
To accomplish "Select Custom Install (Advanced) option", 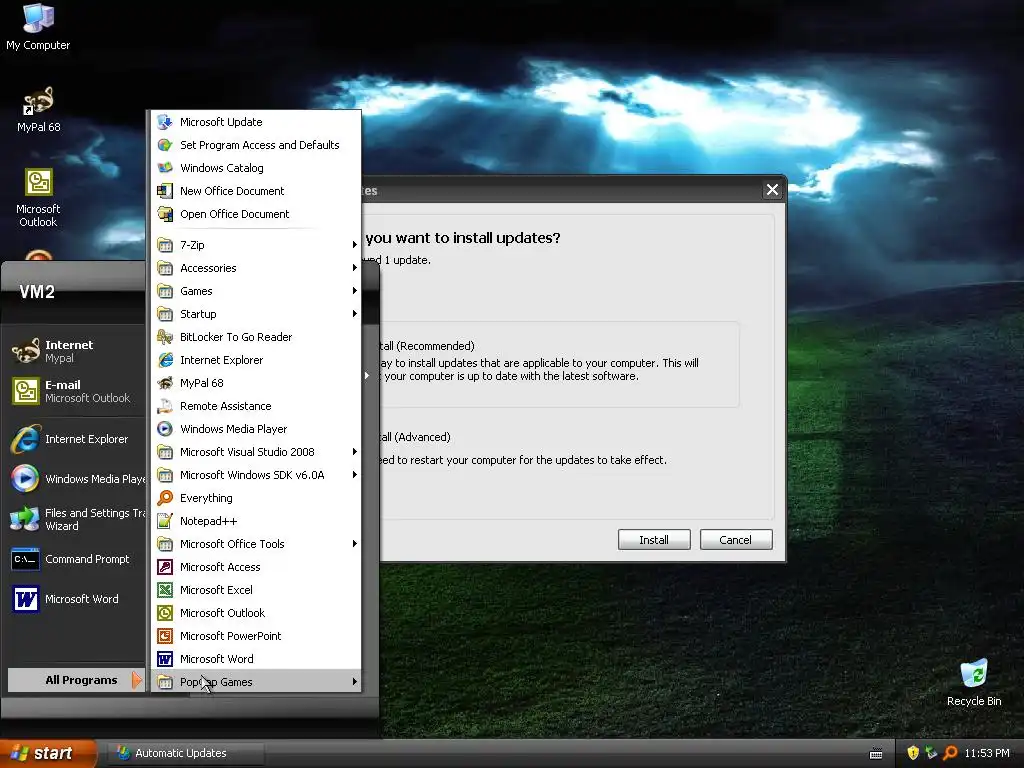I will pyautogui.click(x=416, y=437).
